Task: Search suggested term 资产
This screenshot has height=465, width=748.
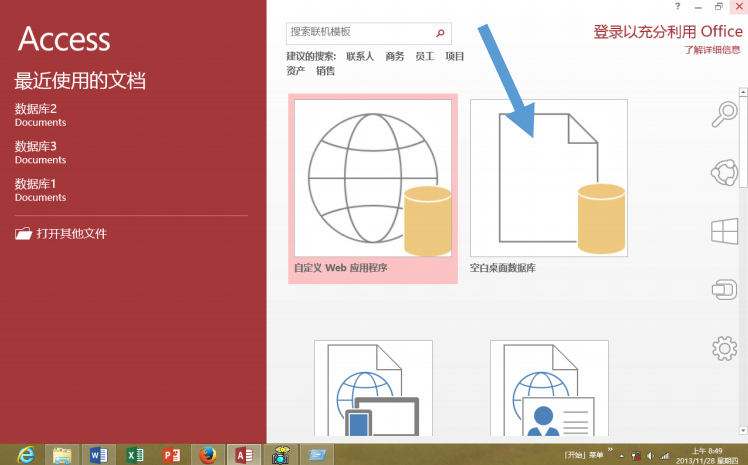Action: click(296, 71)
